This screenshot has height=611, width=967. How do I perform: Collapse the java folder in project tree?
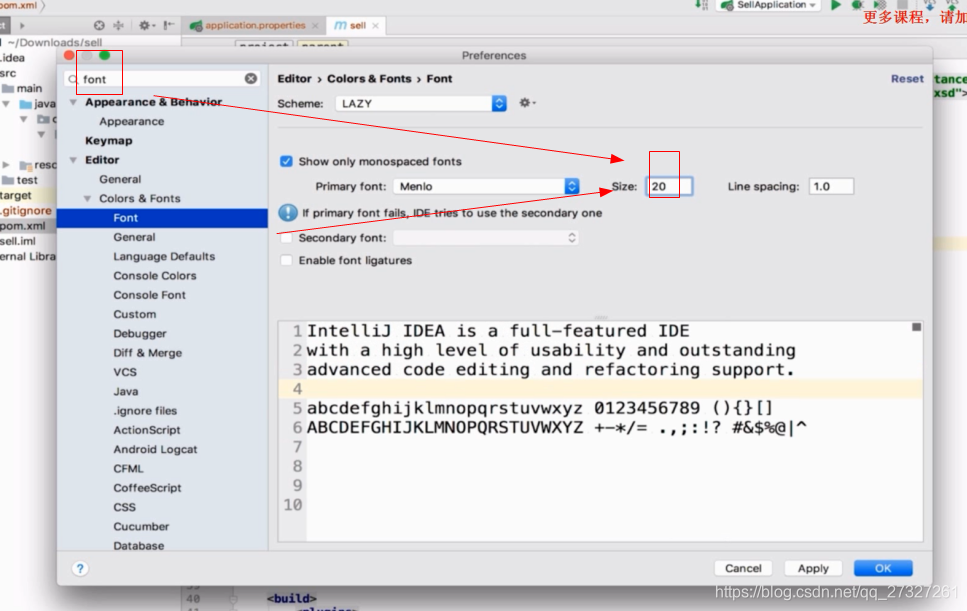click(x=6, y=104)
